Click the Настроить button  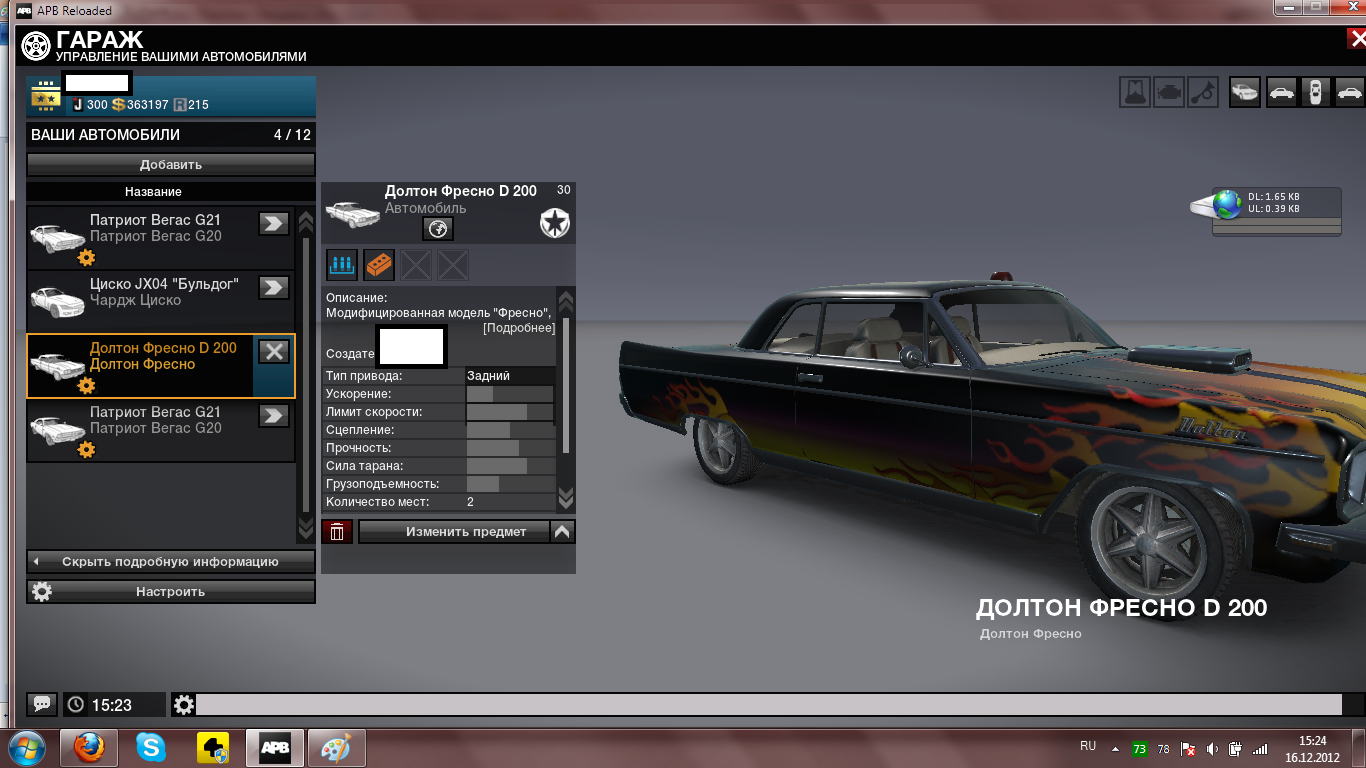tap(170, 592)
